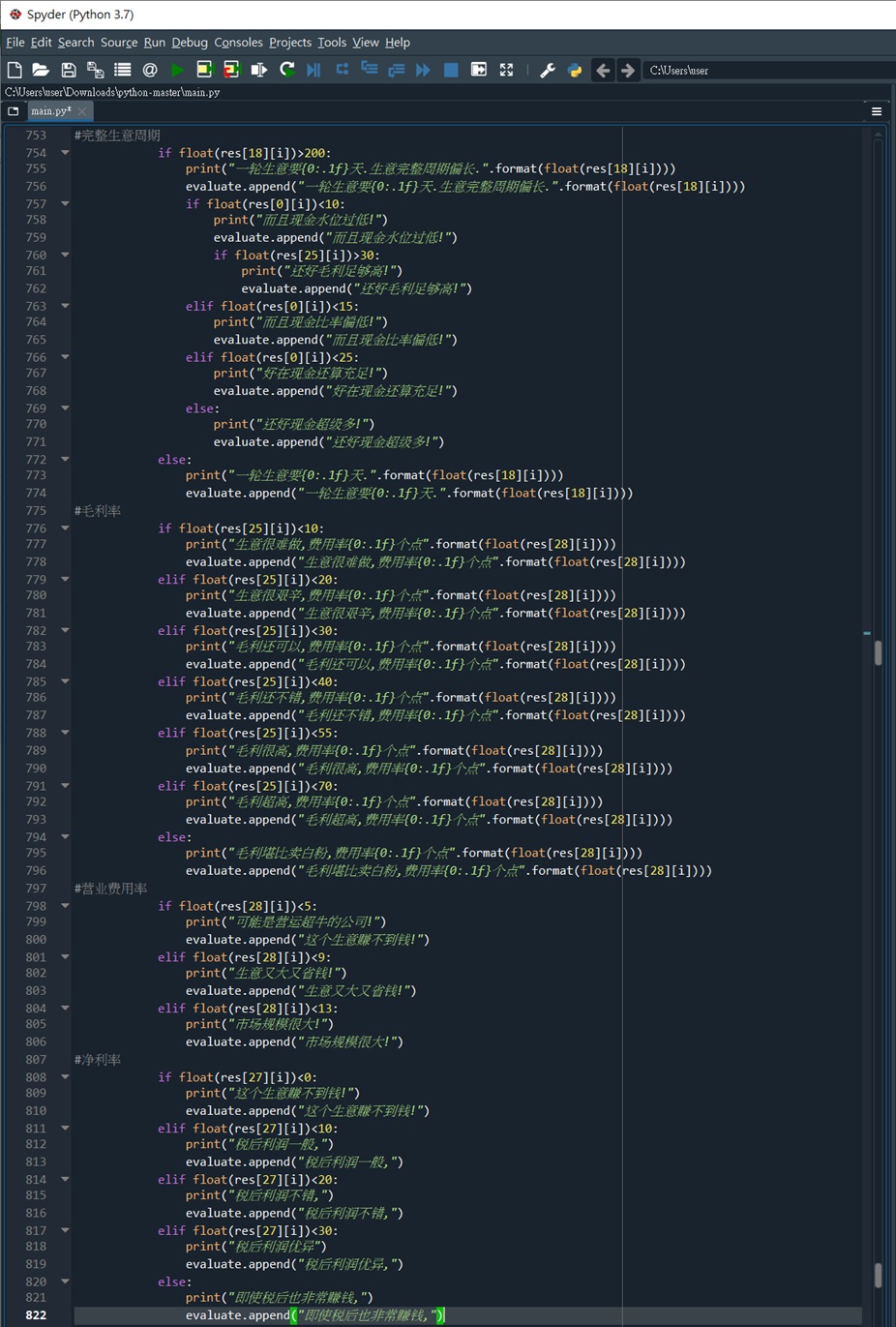Open the Tools menu
The height and width of the screenshot is (1327, 896).
(x=331, y=43)
